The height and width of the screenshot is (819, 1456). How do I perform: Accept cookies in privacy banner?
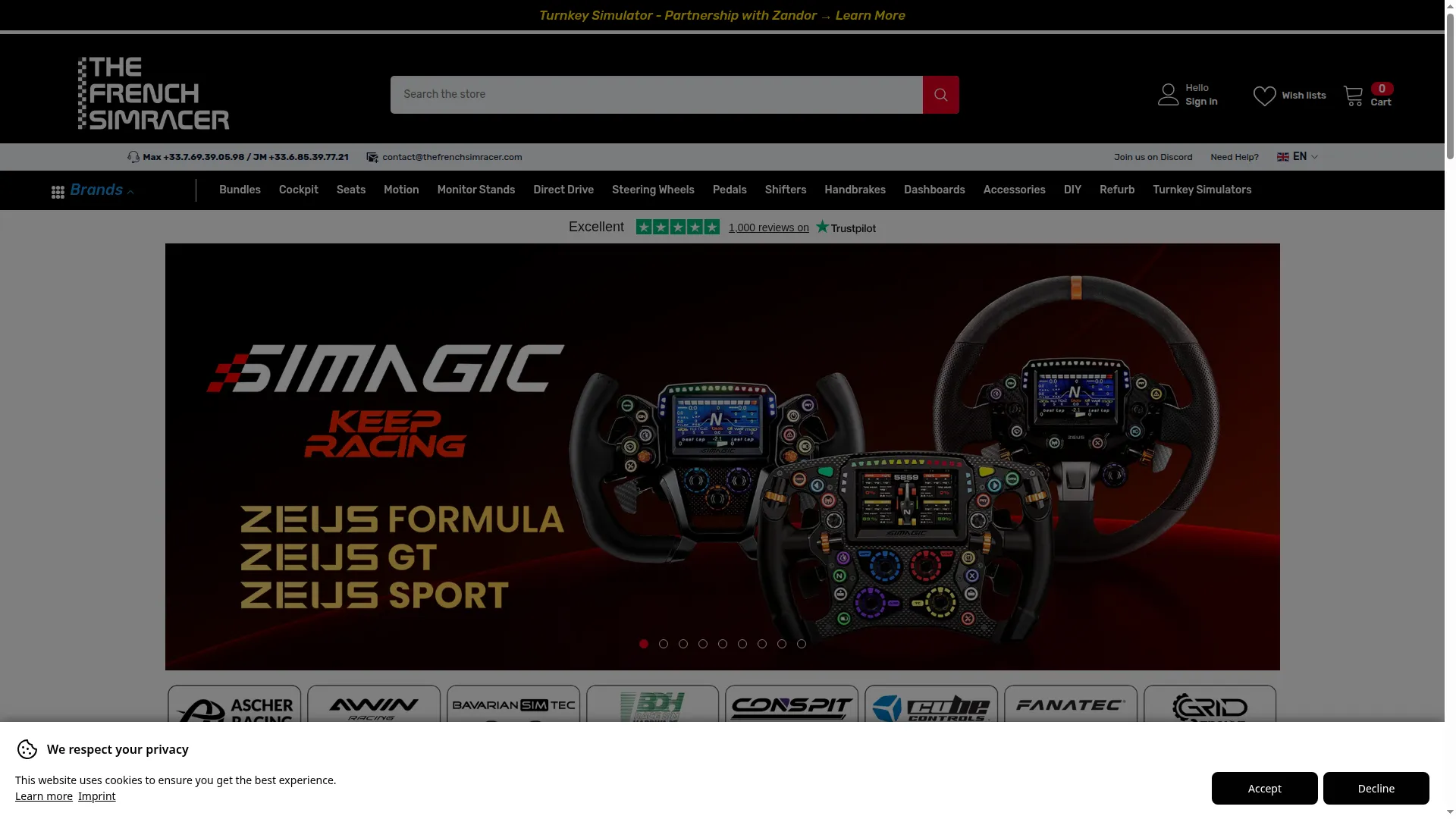[x=1264, y=788]
